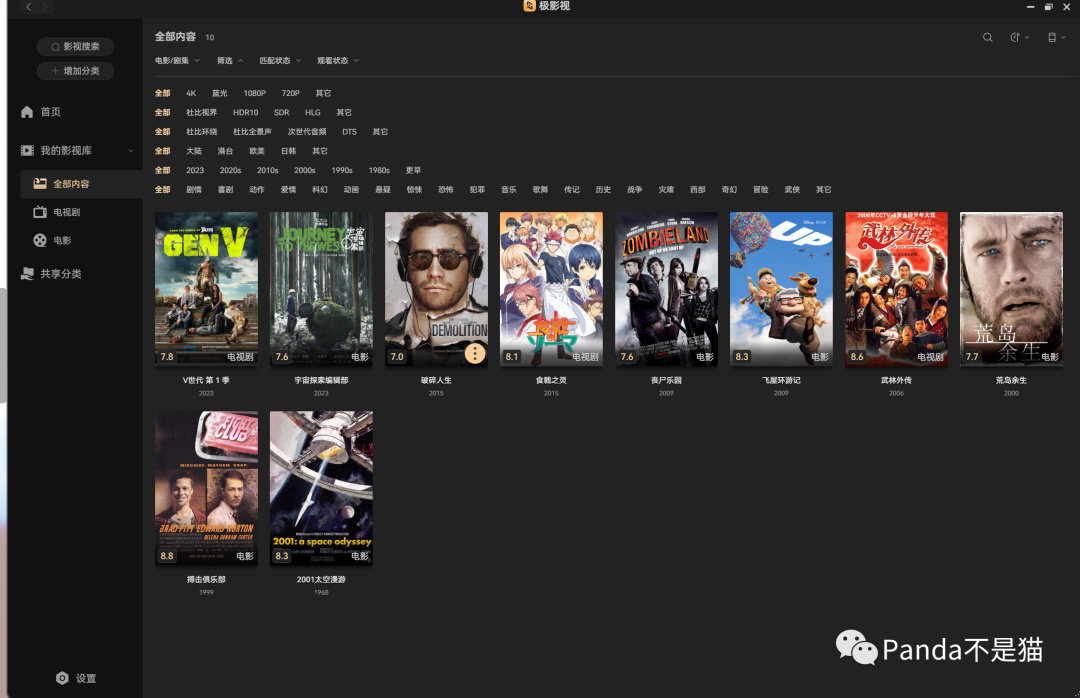The width and height of the screenshot is (1080, 698).
Task: Filter by 武侠 genre
Action: [x=792, y=189]
